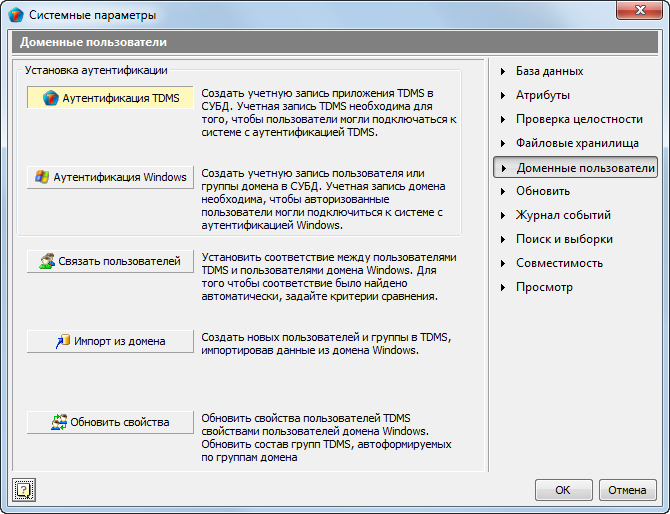This screenshot has width=670, height=514.
Task: Expand the Просмотр arrow
Action: point(503,287)
